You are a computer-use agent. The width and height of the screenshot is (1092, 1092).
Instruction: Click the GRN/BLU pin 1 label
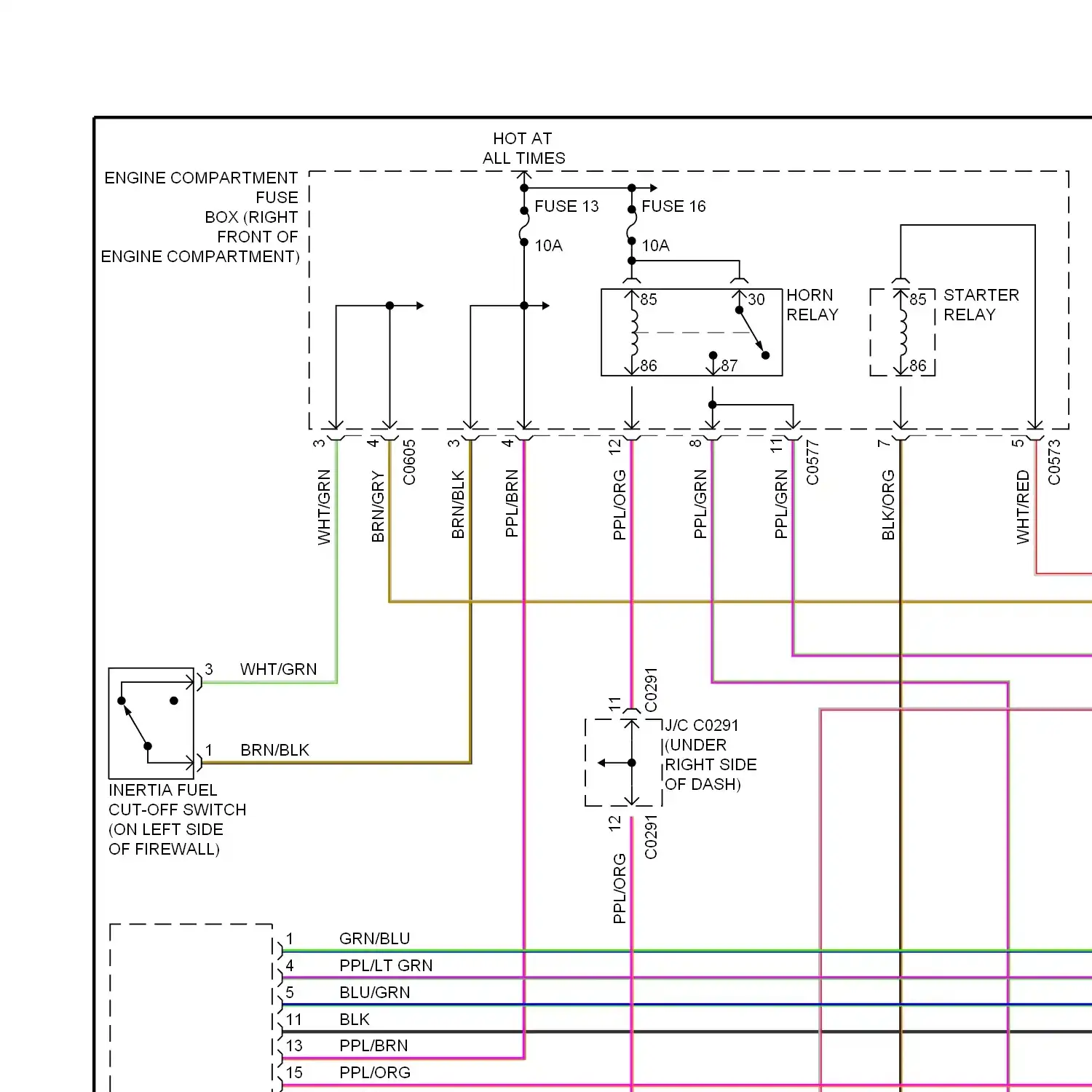375,939
